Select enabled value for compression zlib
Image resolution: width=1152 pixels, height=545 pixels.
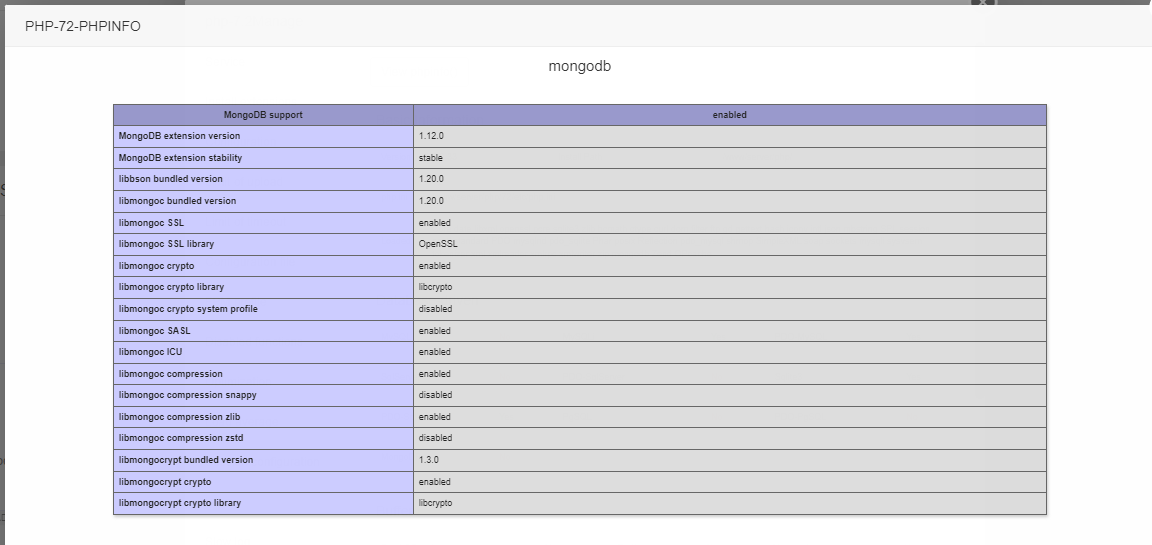tap(730, 417)
